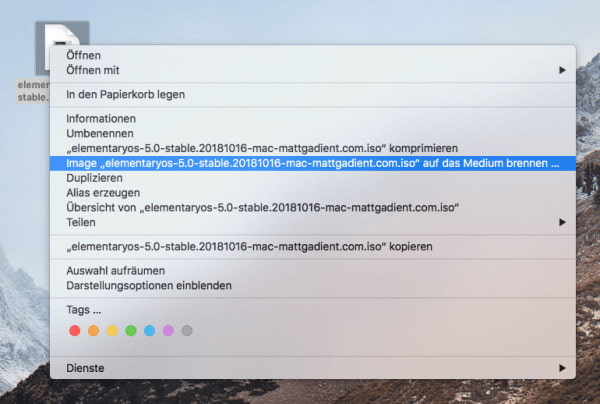Apply the red tag color

pos(75,331)
